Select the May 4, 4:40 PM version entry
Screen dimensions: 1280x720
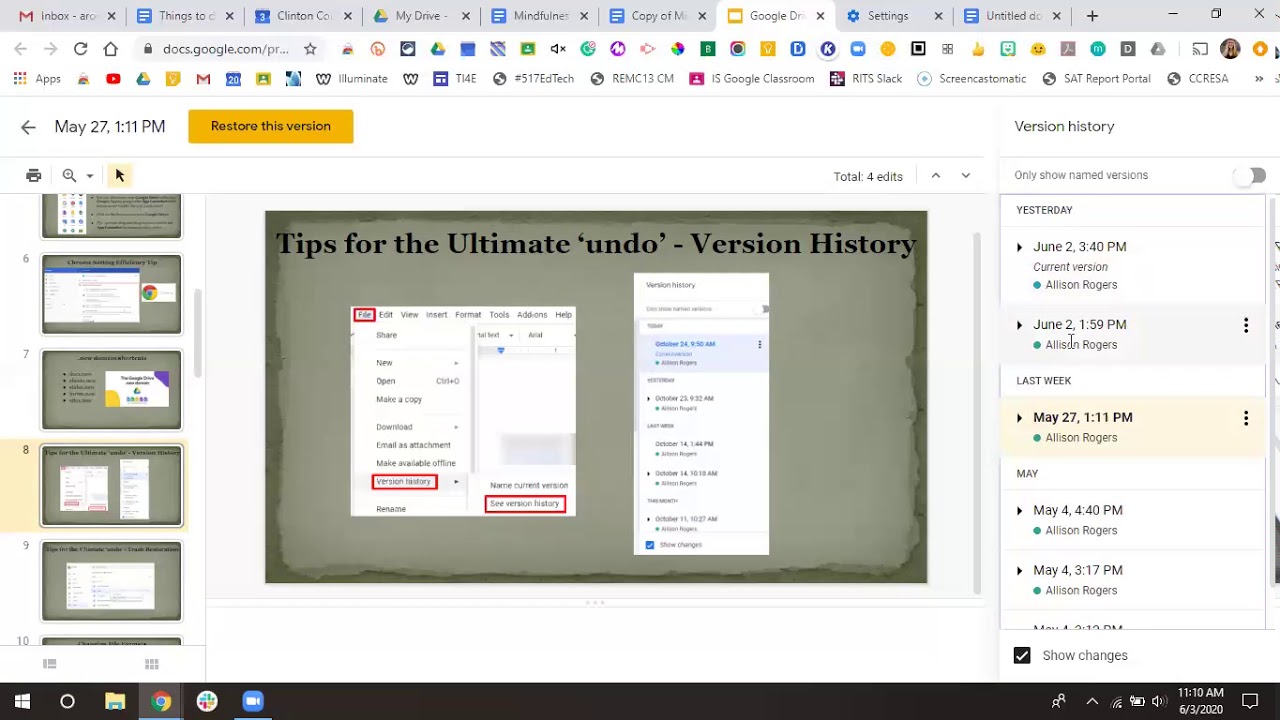[1132, 520]
